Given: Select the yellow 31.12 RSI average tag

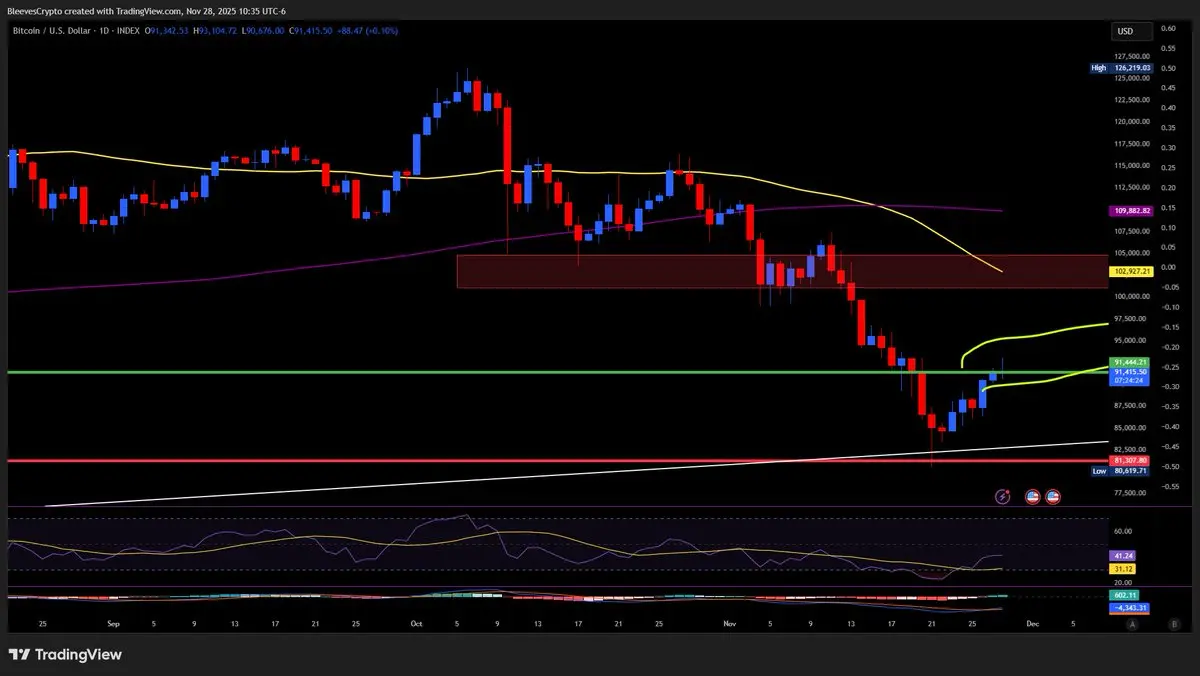Looking at the screenshot, I should [1123, 568].
